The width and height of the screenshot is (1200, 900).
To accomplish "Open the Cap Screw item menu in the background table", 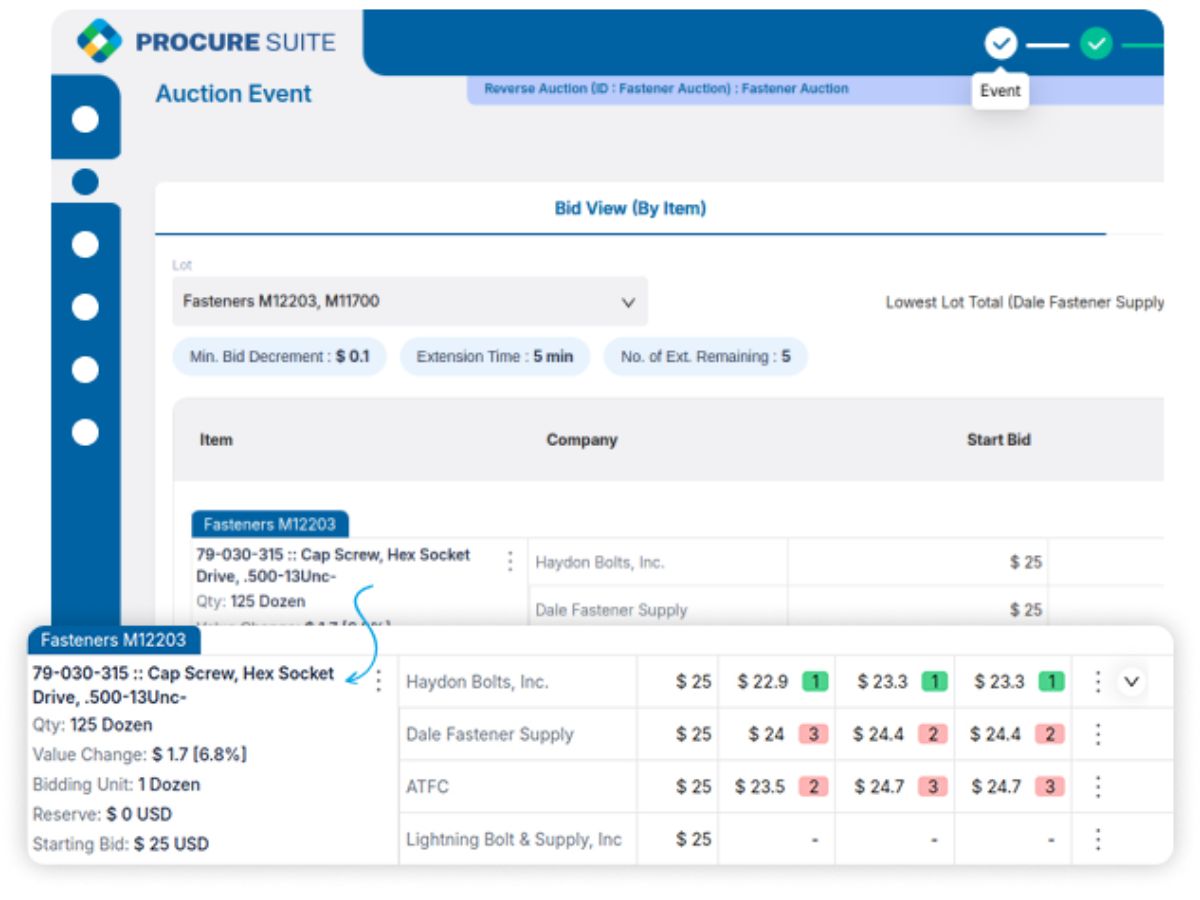I will pyautogui.click(x=510, y=561).
